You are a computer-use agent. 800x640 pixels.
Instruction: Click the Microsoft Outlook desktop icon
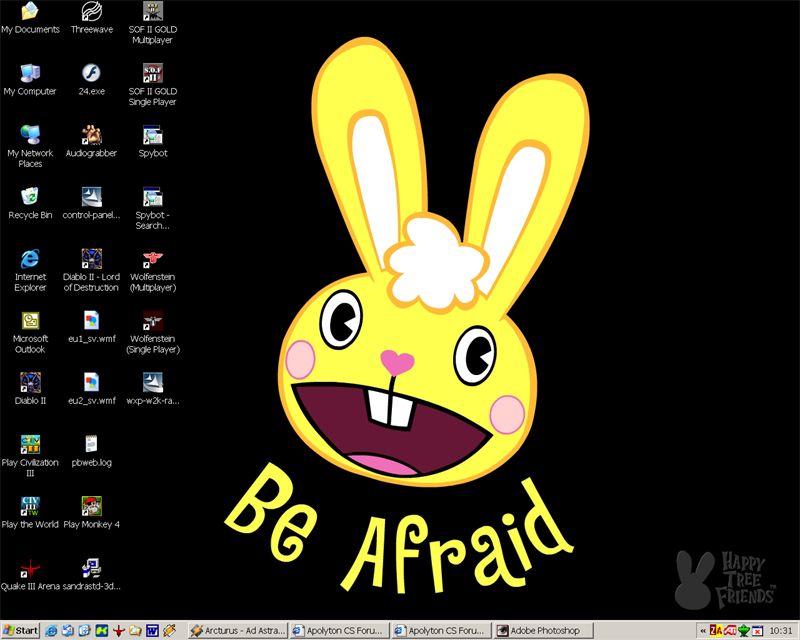point(30,322)
